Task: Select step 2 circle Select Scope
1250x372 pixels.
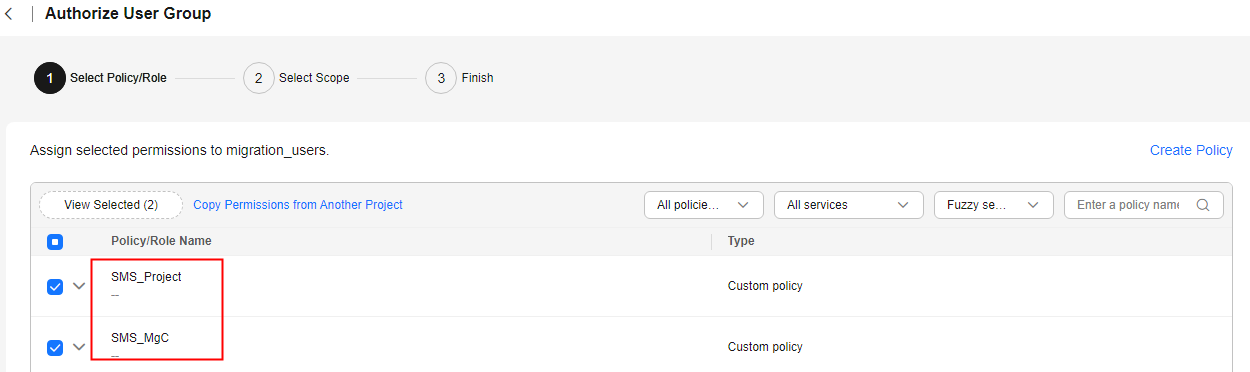Action: (258, 78)
